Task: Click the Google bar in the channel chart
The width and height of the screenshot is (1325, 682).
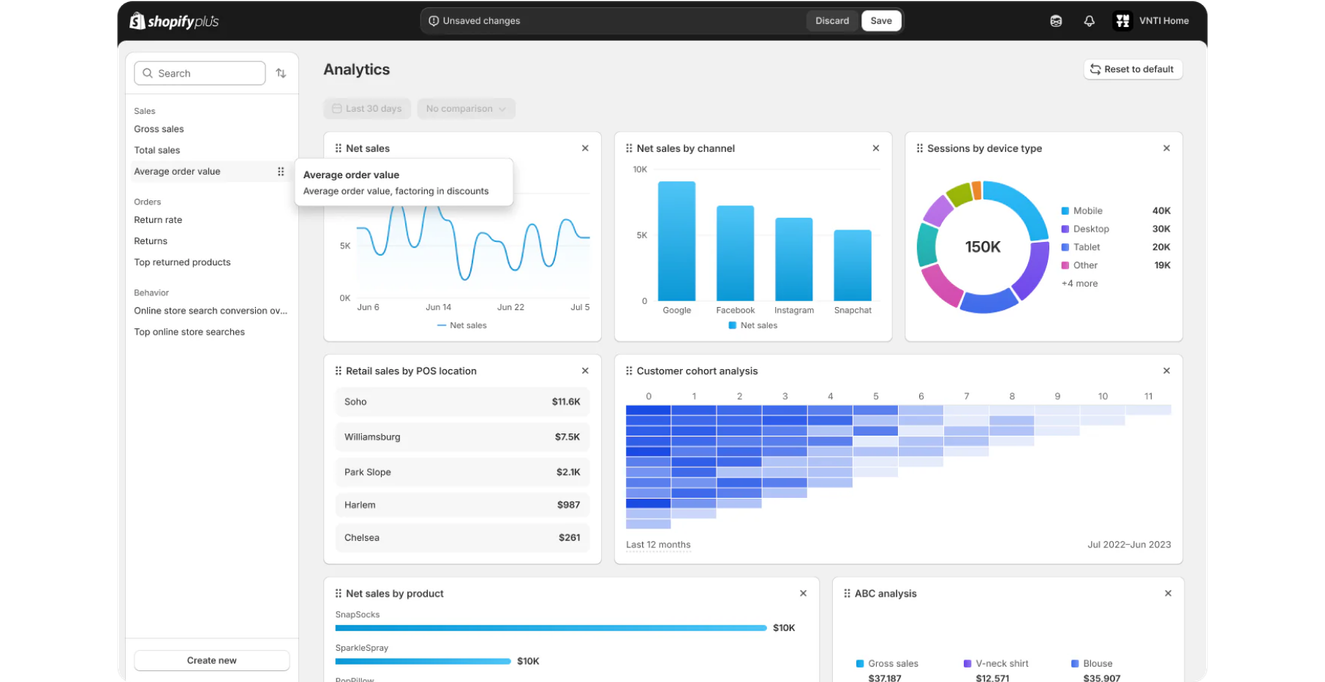Action: pyautogui.click(x=677, y=241)
